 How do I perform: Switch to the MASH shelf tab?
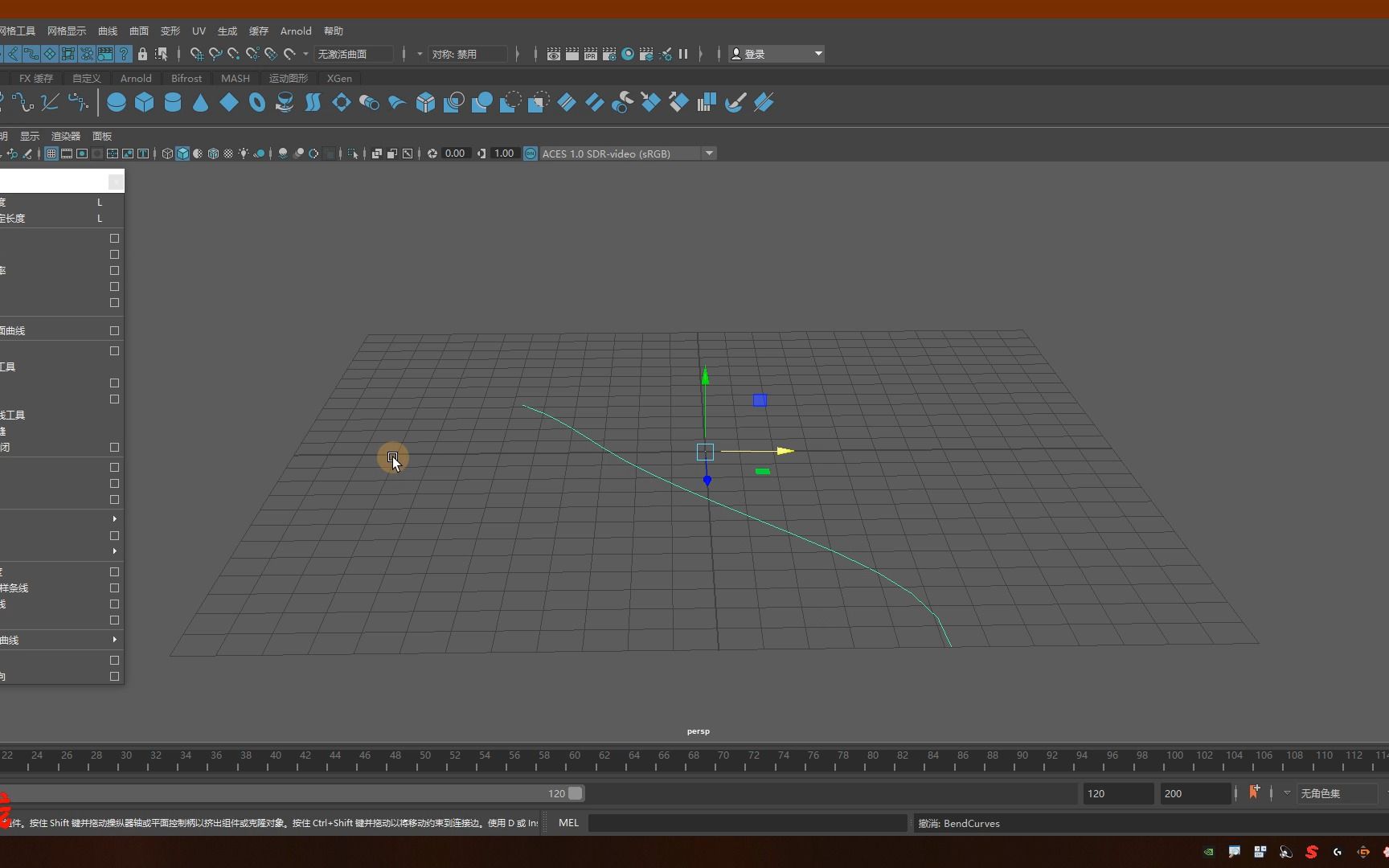(235, 79)
